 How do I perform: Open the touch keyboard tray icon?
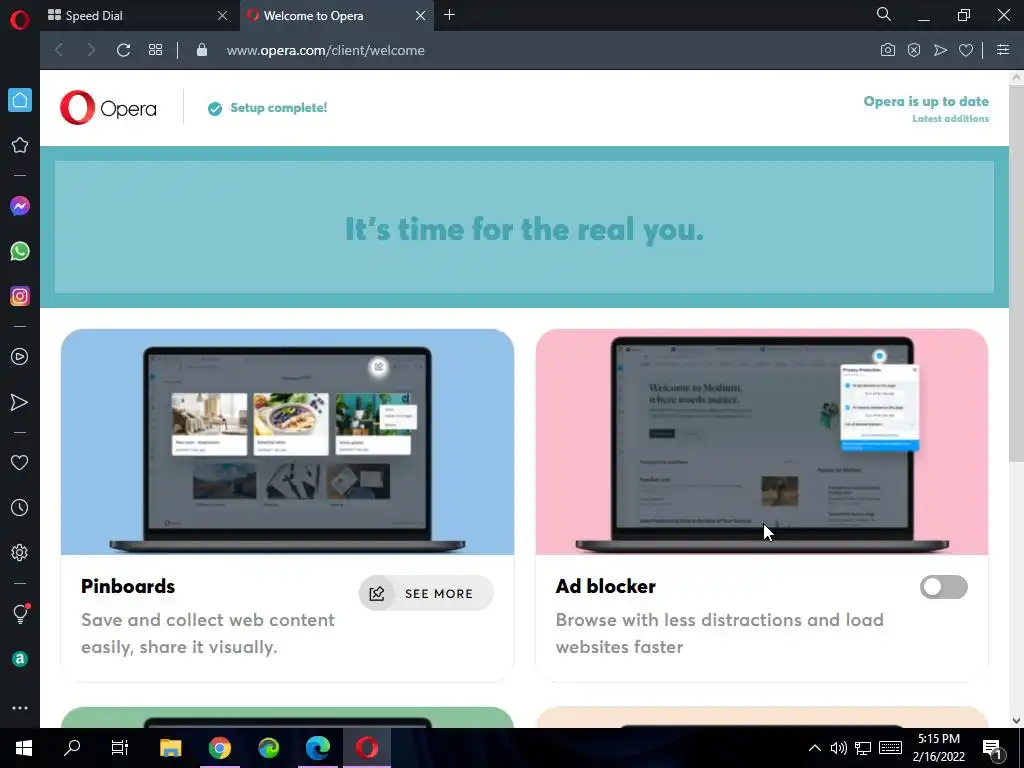[890, 748]
